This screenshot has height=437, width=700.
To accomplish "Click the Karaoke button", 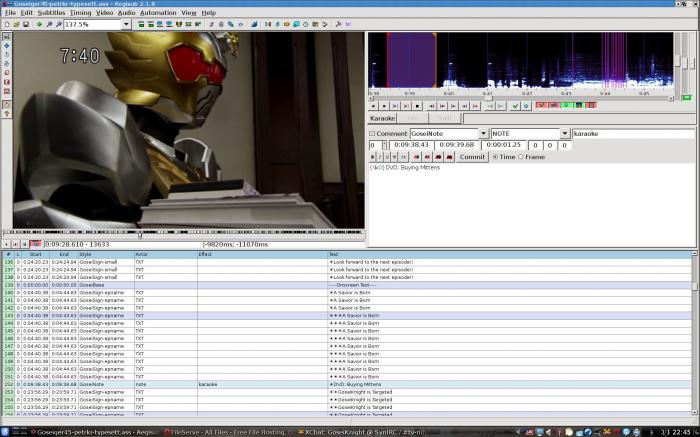I will coord(383,118).
